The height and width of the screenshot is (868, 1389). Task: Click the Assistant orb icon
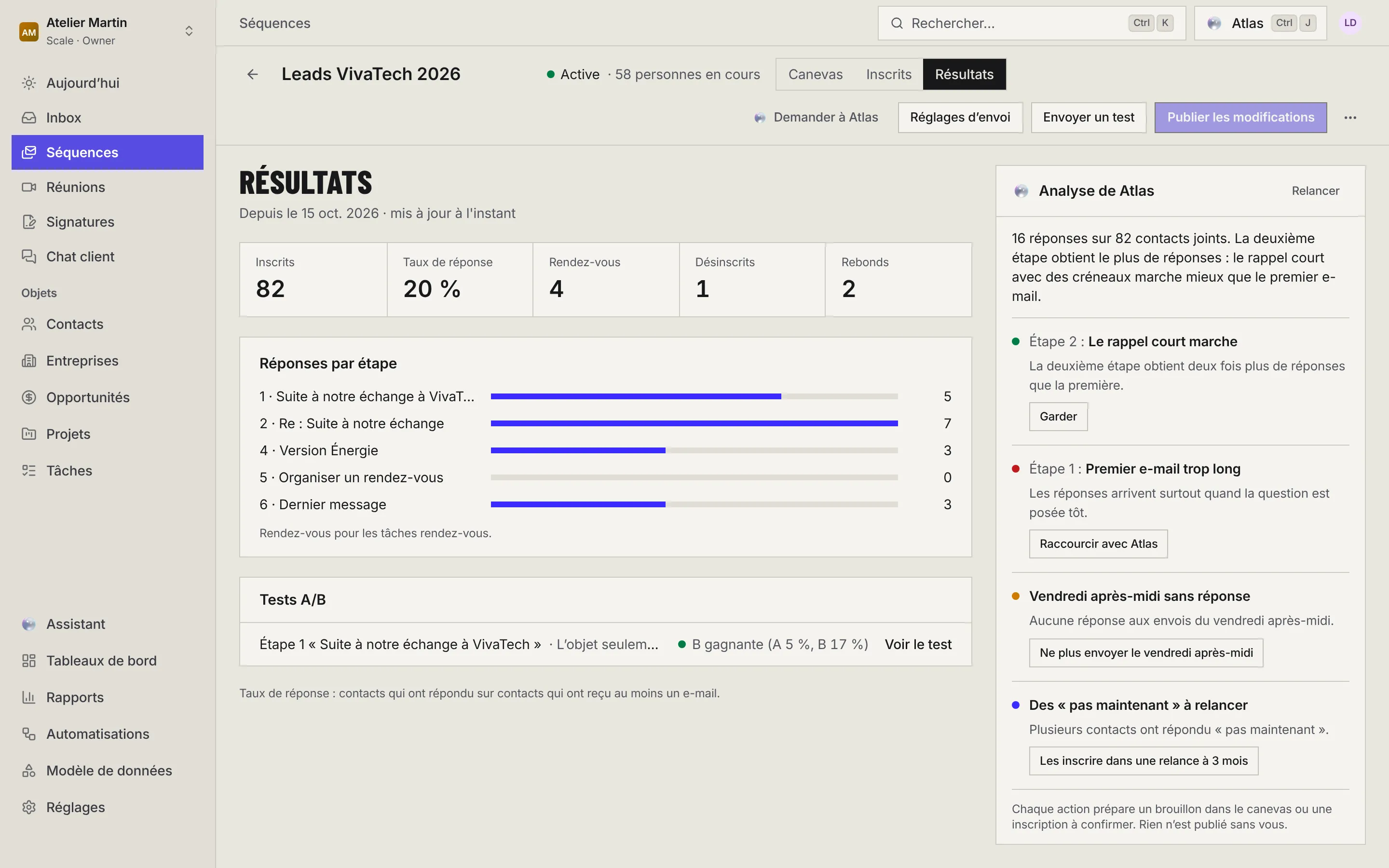(x=29, y=624)
